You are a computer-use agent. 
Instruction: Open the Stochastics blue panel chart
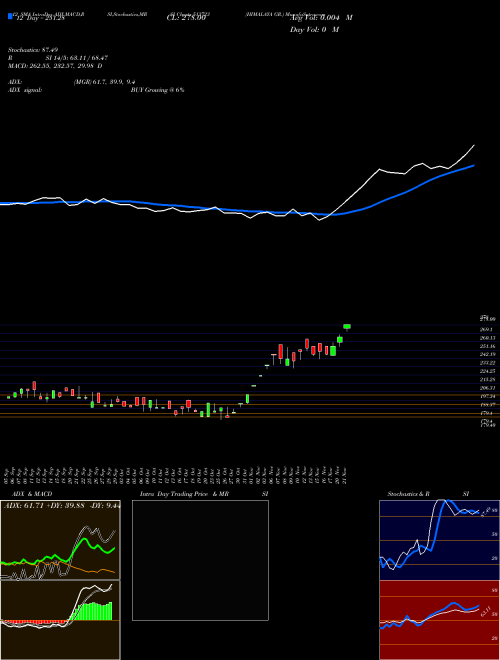point(439,540)
